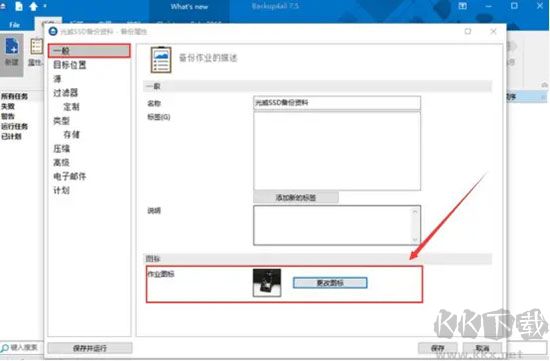Click the ribbon display options icon
The width and height of the screenshot is (550, 361).
463,6
